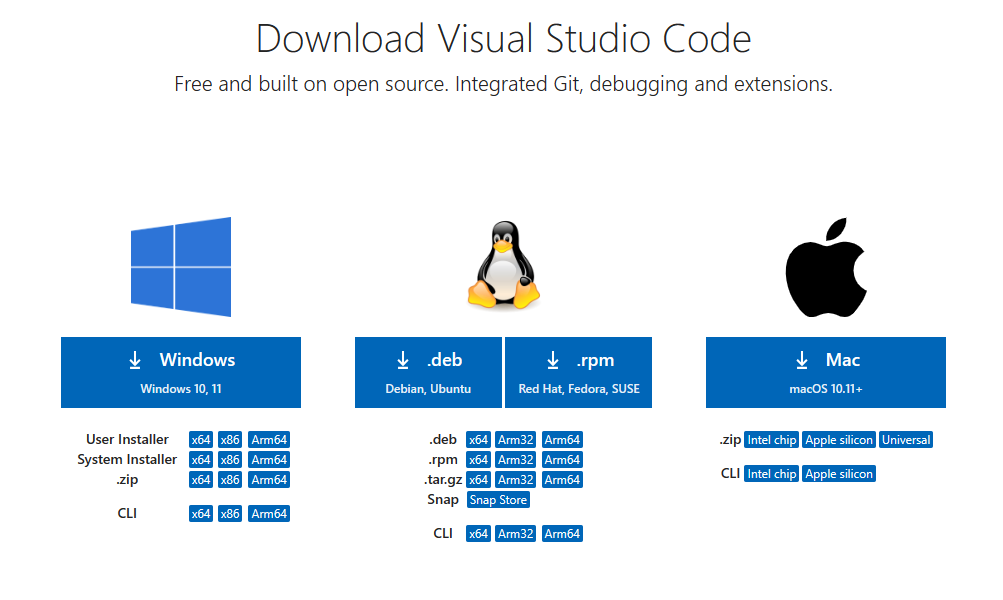This screenshot has width=1003, height=600.
Task: Open the Snap Store link
Action: tap(498, 500)
